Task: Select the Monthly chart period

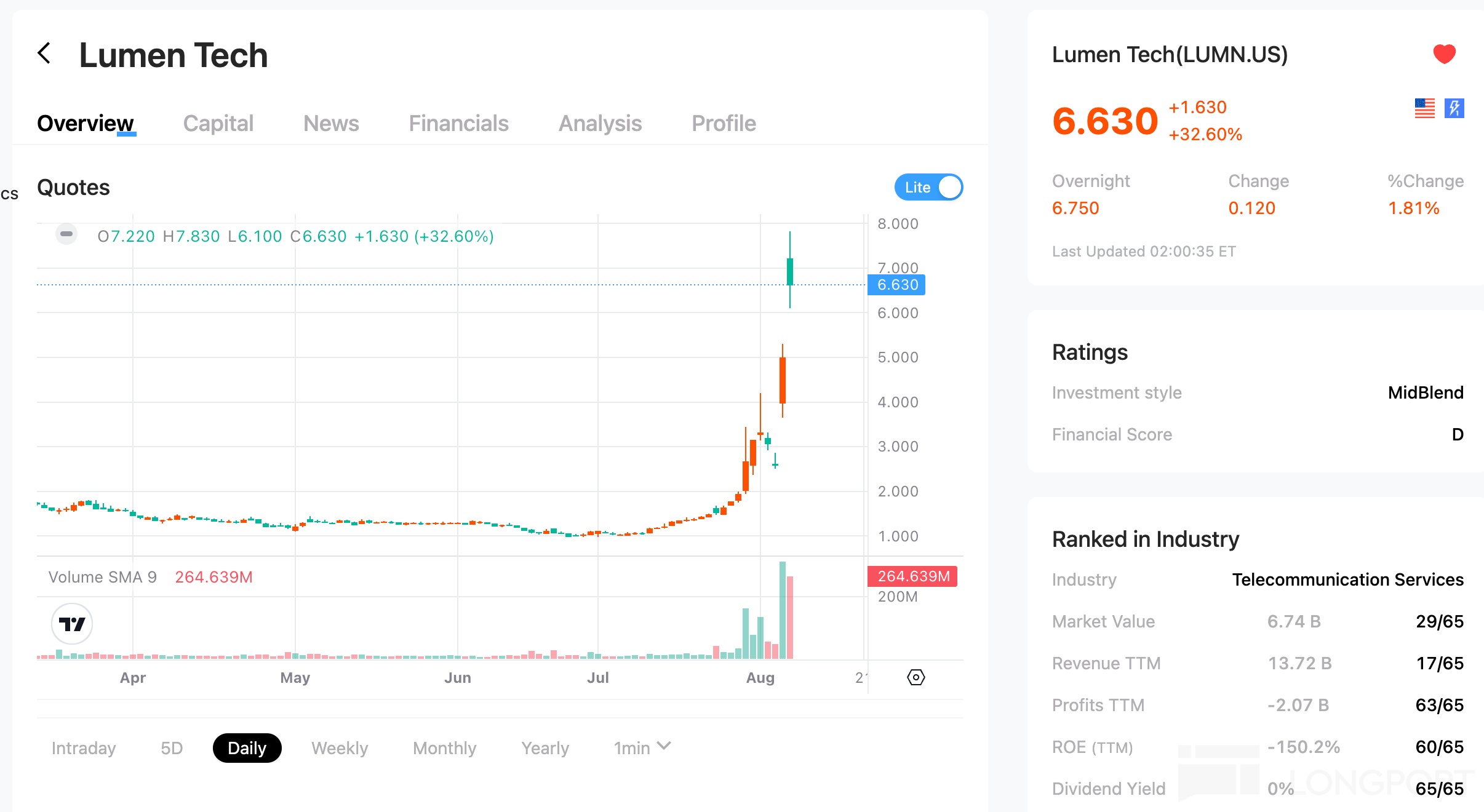Action: 445,748
